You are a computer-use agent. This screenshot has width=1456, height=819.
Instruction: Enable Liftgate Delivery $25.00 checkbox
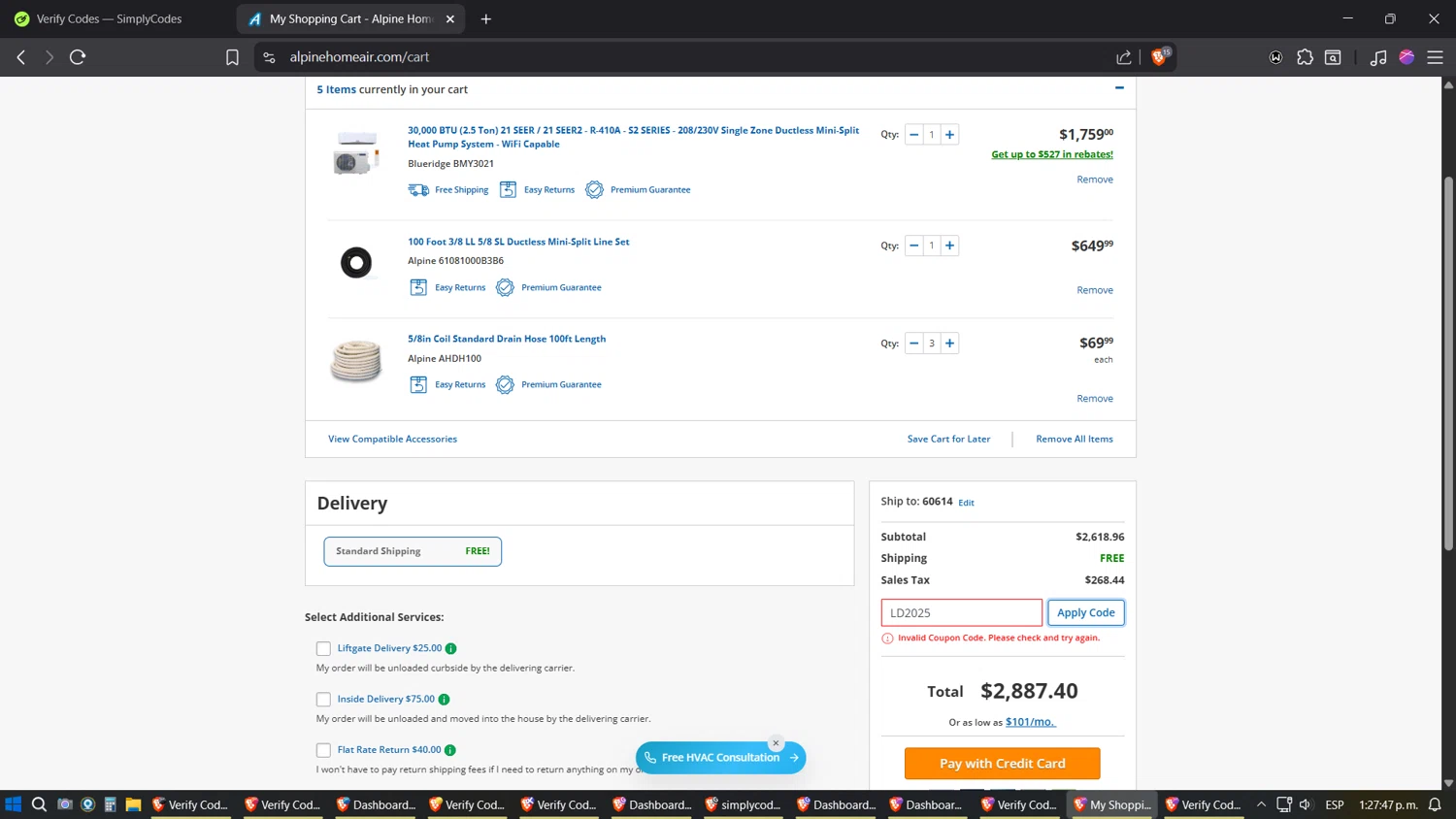(323, 648)
